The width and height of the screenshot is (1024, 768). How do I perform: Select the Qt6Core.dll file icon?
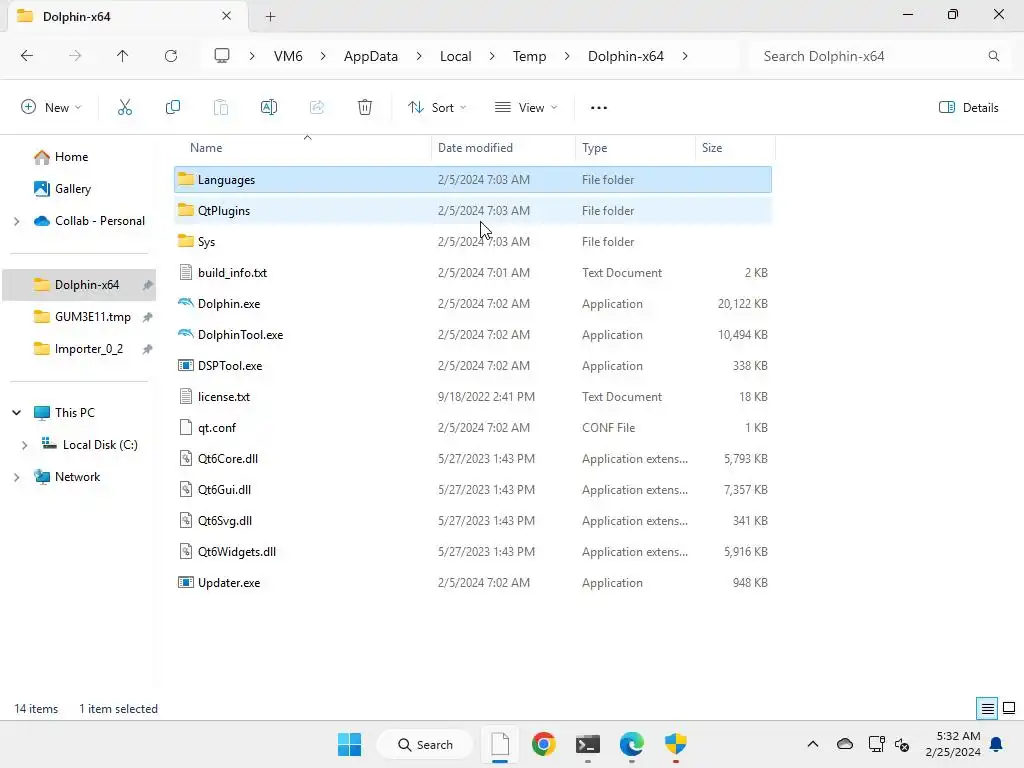(x=186, y=458)
